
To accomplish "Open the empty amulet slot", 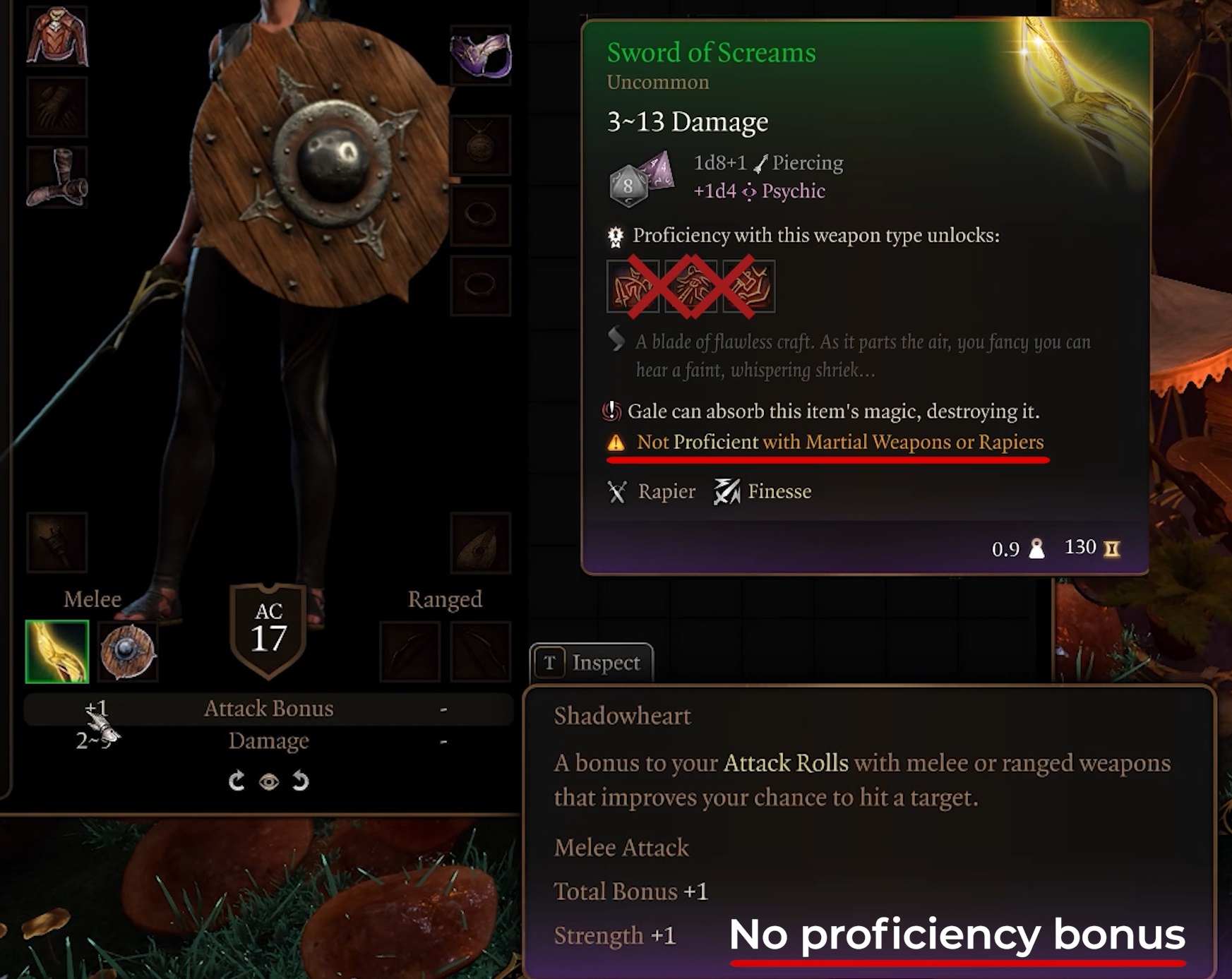I will [480, 145].
